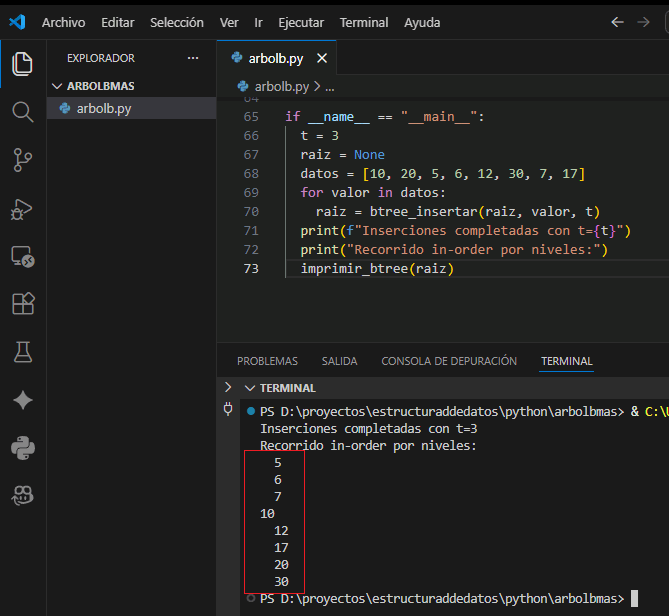The image size is (669, 616).
Task: Open the Terminal menu in menu bar
Action: [x=364, y=22]
